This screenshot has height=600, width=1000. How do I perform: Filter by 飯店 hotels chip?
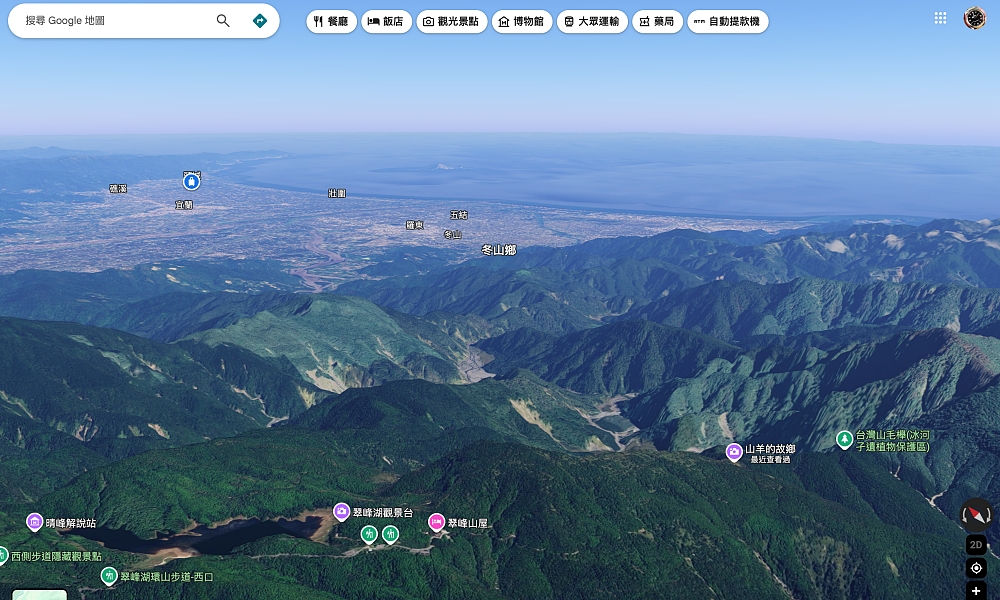(386, 22)
